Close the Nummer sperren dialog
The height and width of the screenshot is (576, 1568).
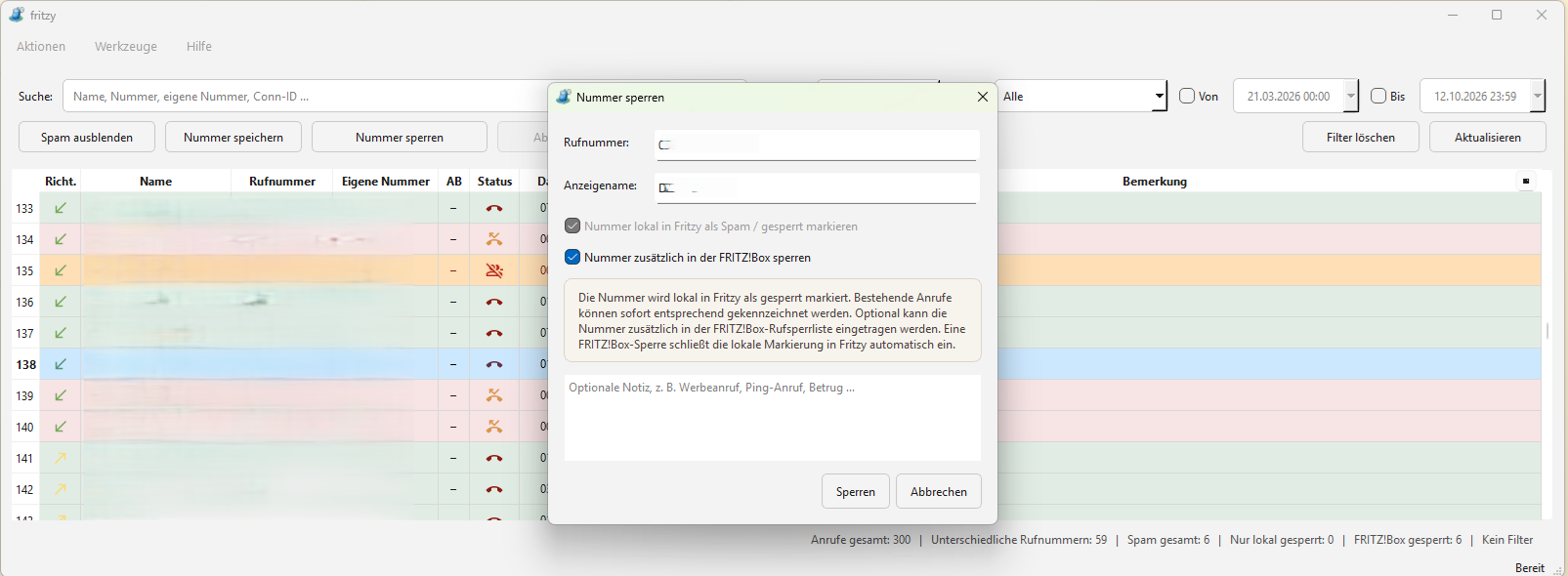[983, 97]
